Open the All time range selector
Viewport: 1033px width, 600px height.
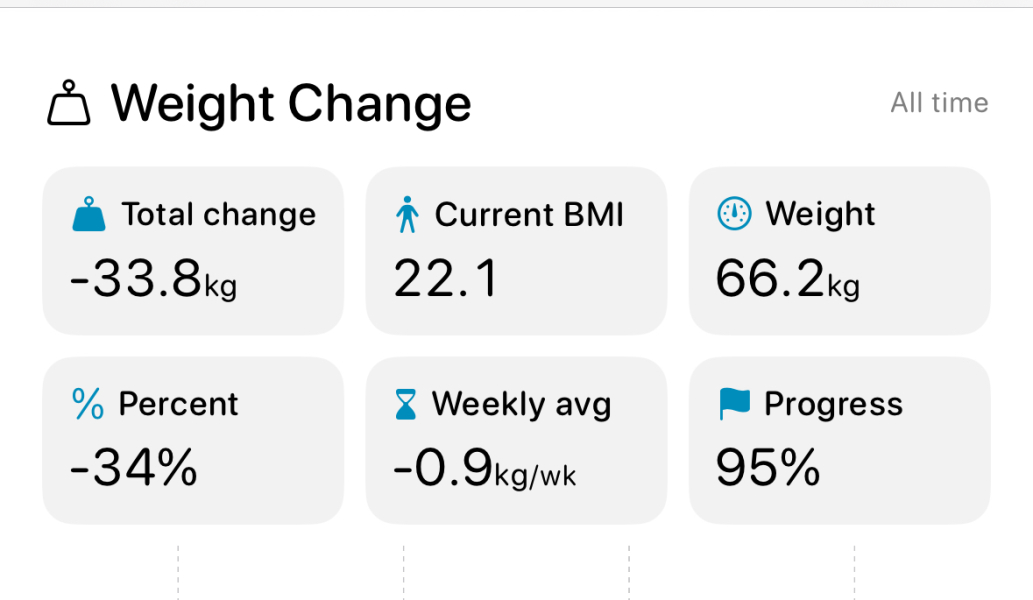939,103
